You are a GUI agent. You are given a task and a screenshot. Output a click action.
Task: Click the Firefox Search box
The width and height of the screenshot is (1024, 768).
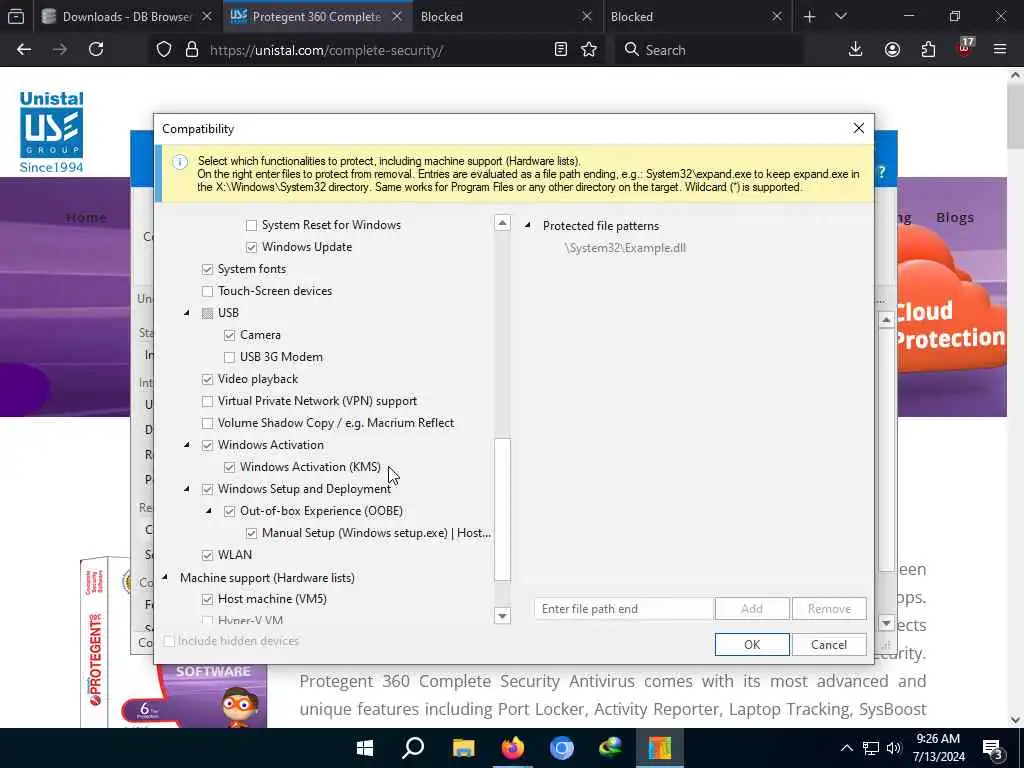pyautogui.click(x=709, y=50)
